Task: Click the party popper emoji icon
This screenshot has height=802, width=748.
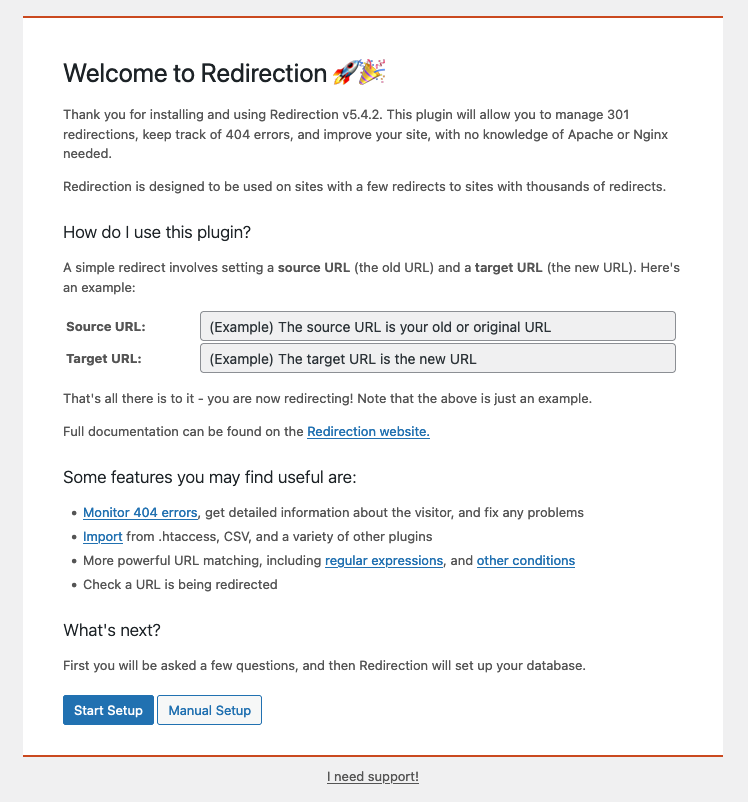Action: [x=372, y=72]
